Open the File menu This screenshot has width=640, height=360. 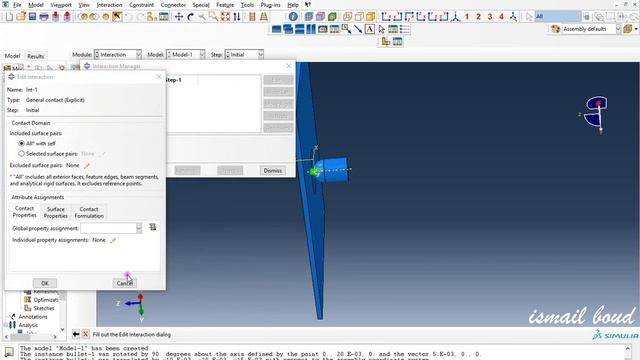pyautogui.click(x=17, y=5)
